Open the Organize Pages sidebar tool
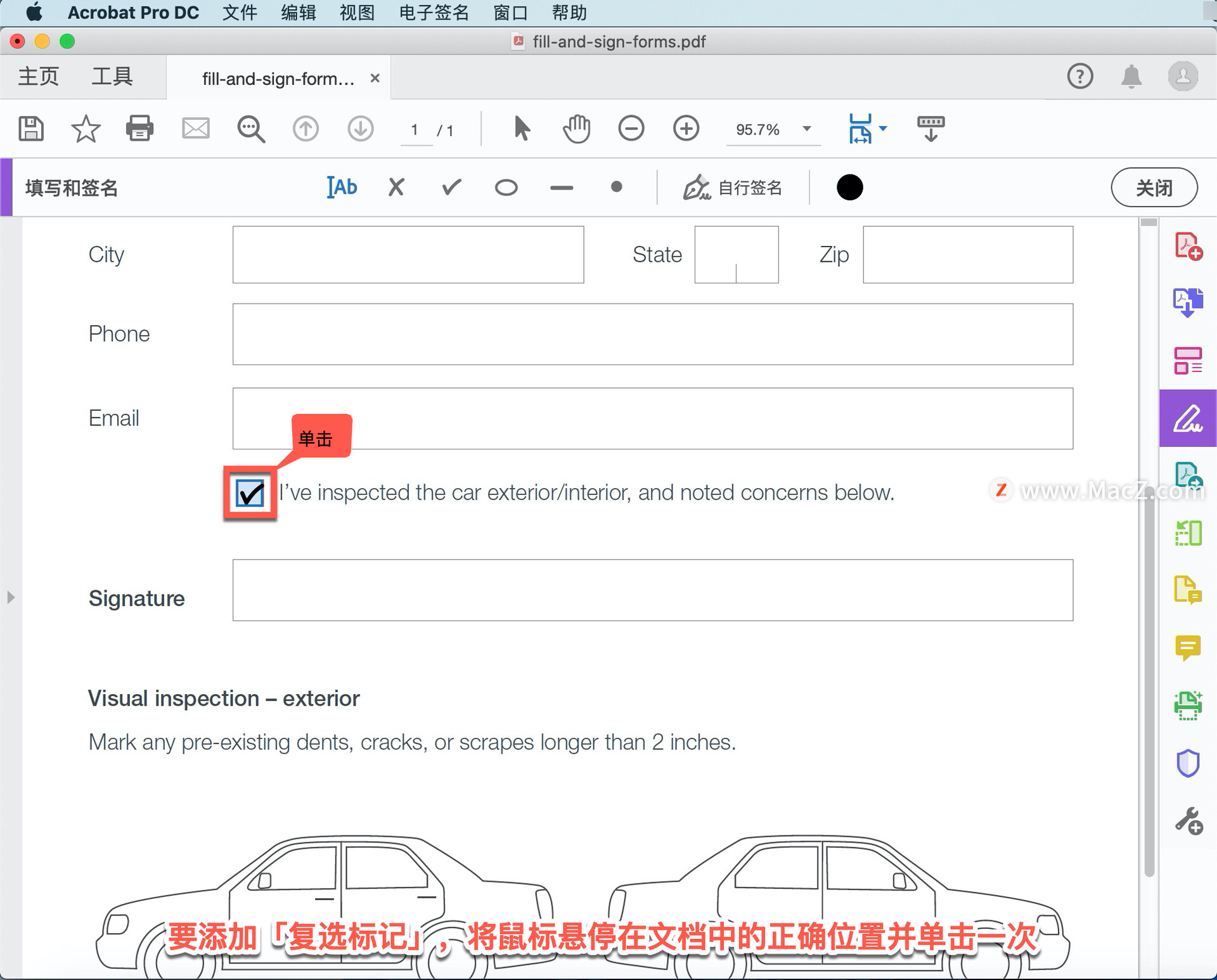Image resolution: width=1217 pixels, height=980 pixels. [1188, 360]
